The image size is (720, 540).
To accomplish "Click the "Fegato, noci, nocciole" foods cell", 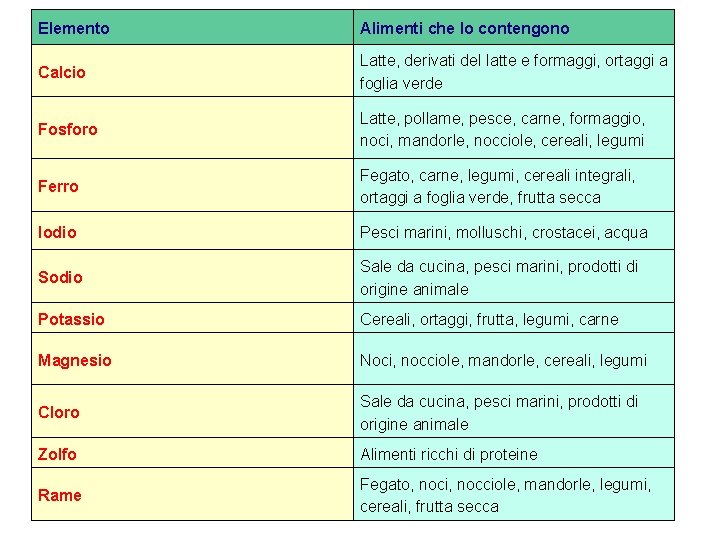I will 505,495.
